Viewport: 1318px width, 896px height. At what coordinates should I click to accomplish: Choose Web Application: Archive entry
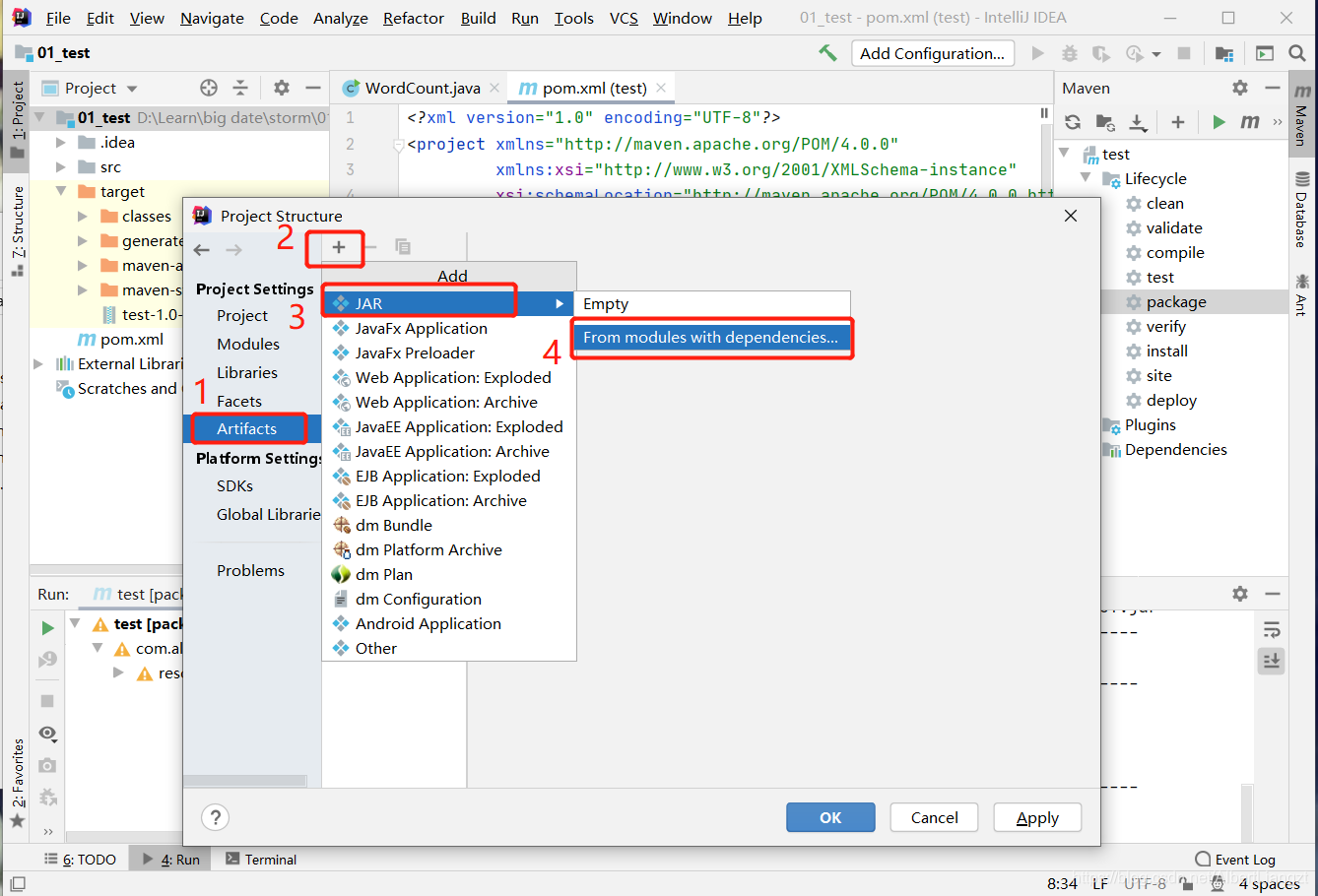[446, 402]
